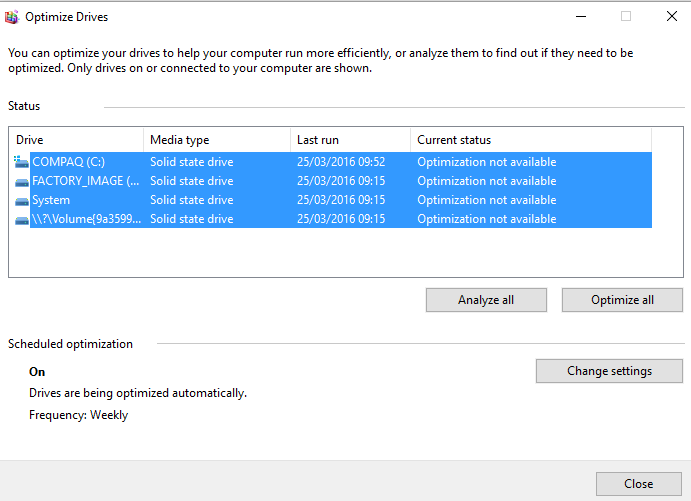Click the FACTORY_IMAGE drive icon
This screenshot has width=691, height=501.
pos(22,181)
